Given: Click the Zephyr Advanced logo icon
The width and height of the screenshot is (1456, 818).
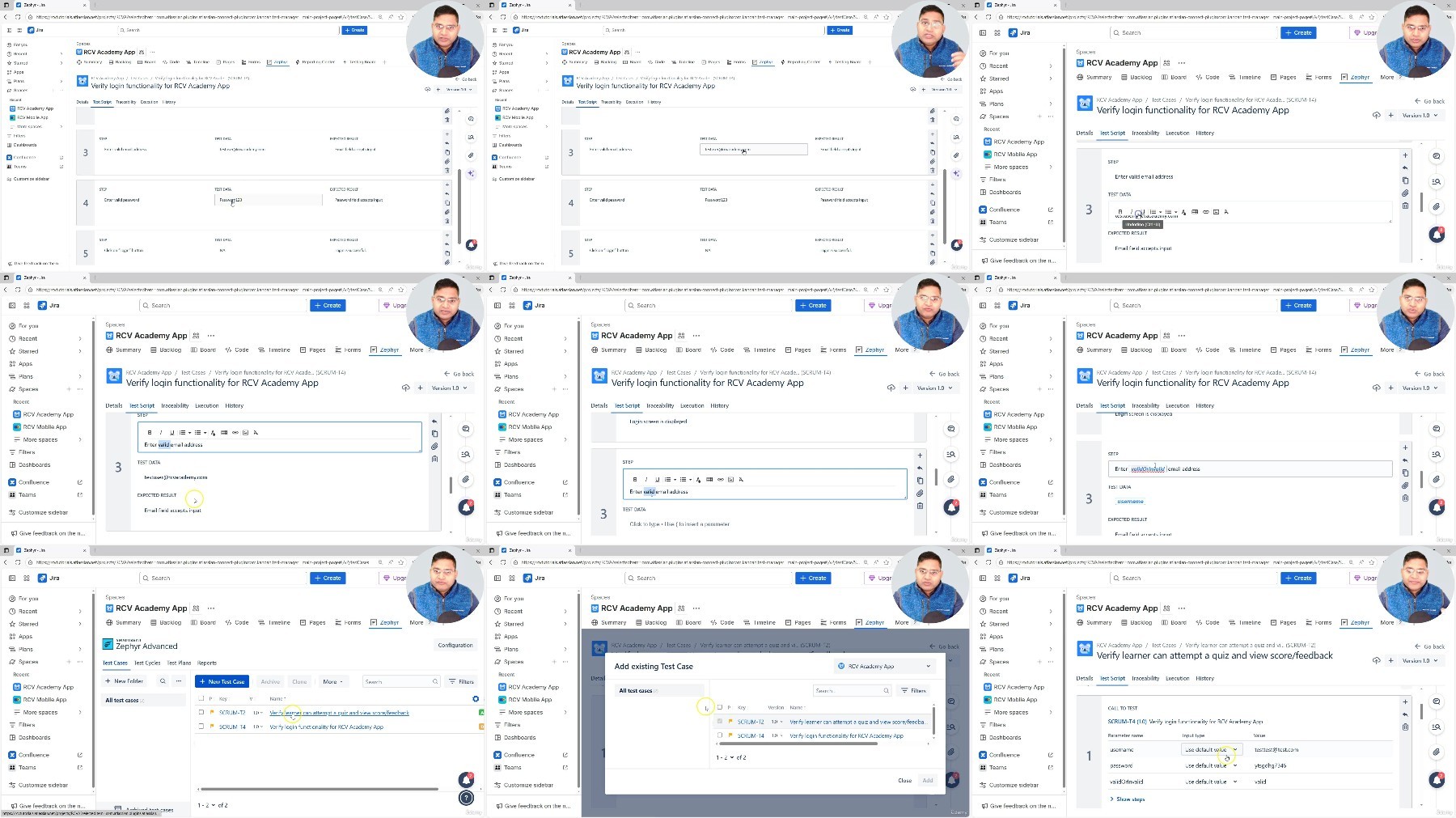Looking at the screenshot, I should click(x=108, y=645).
